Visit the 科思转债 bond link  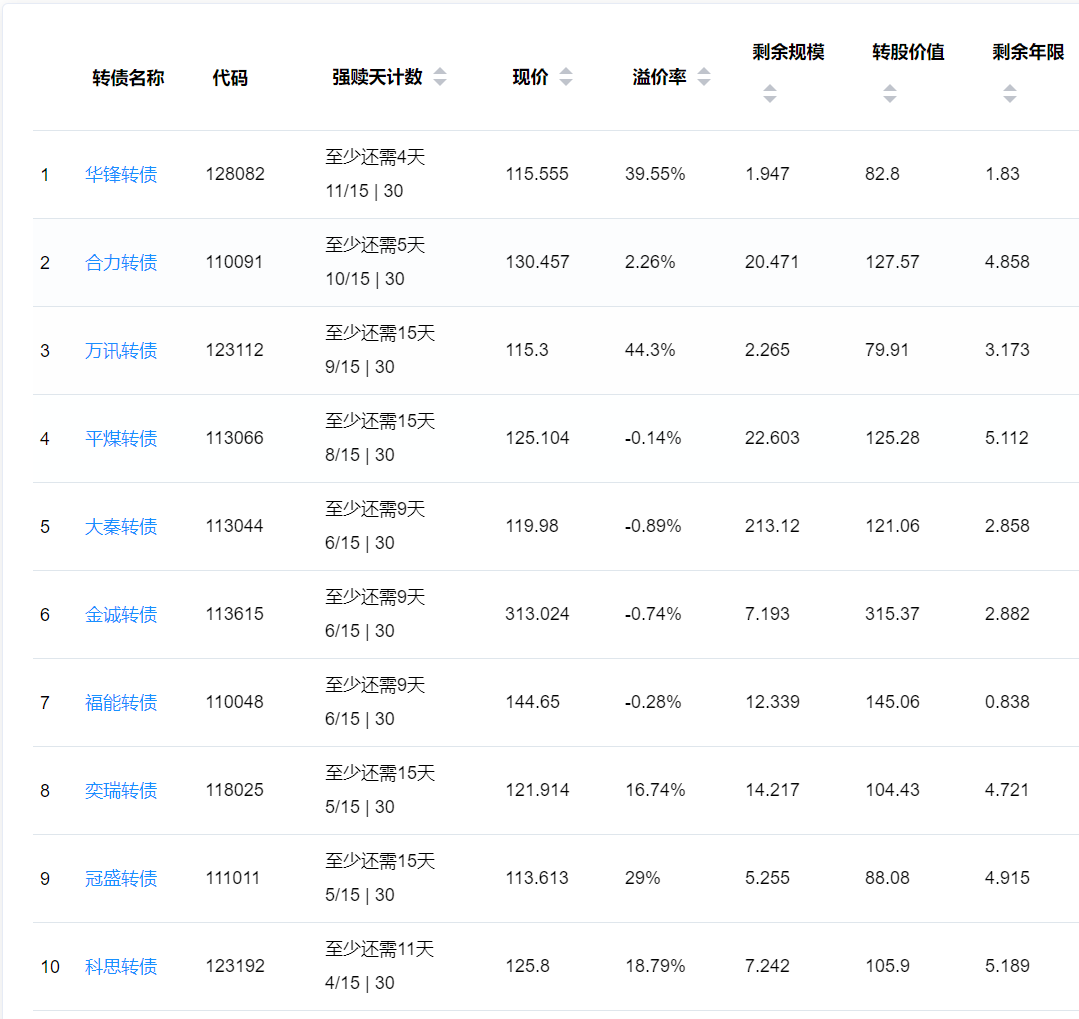[121, 967]
